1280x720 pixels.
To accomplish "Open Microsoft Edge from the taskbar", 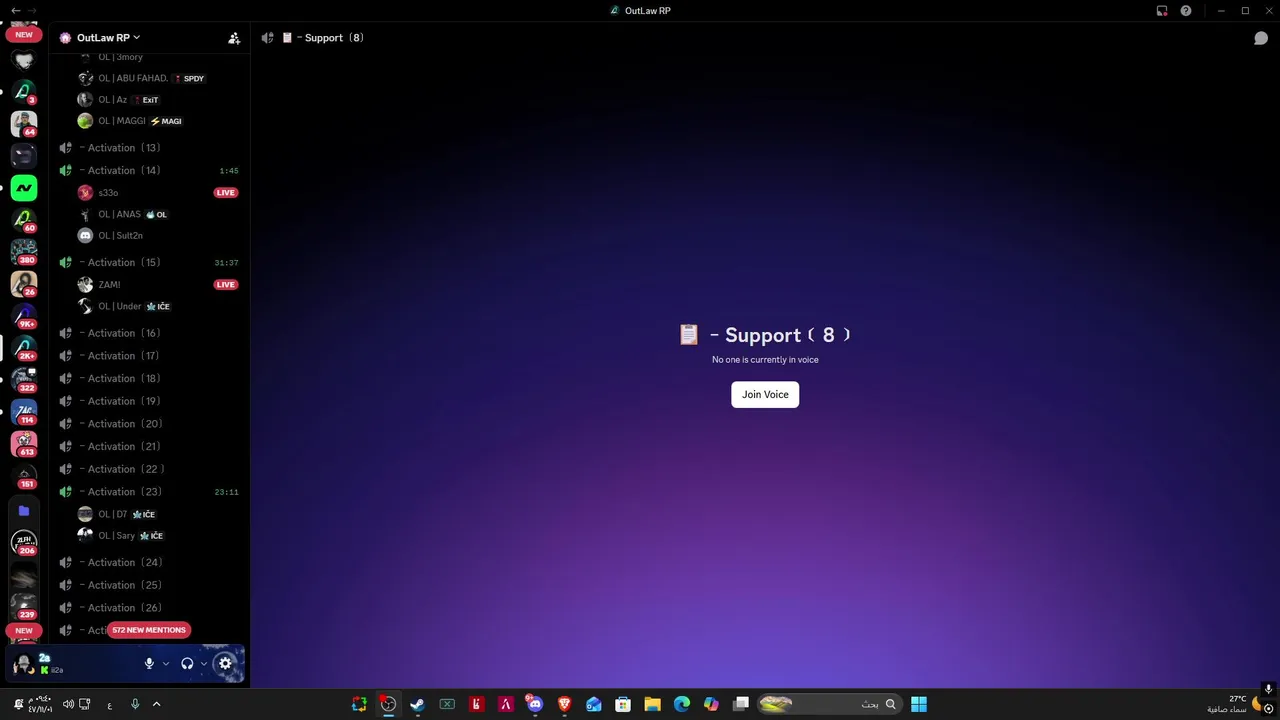I will tap(682, 704).
